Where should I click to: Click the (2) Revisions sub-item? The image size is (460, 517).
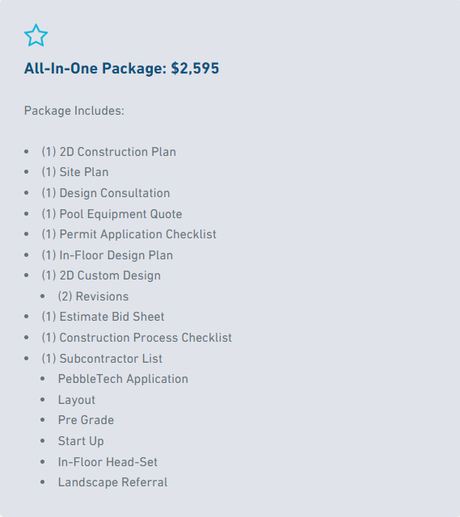[x=93, y=297]
